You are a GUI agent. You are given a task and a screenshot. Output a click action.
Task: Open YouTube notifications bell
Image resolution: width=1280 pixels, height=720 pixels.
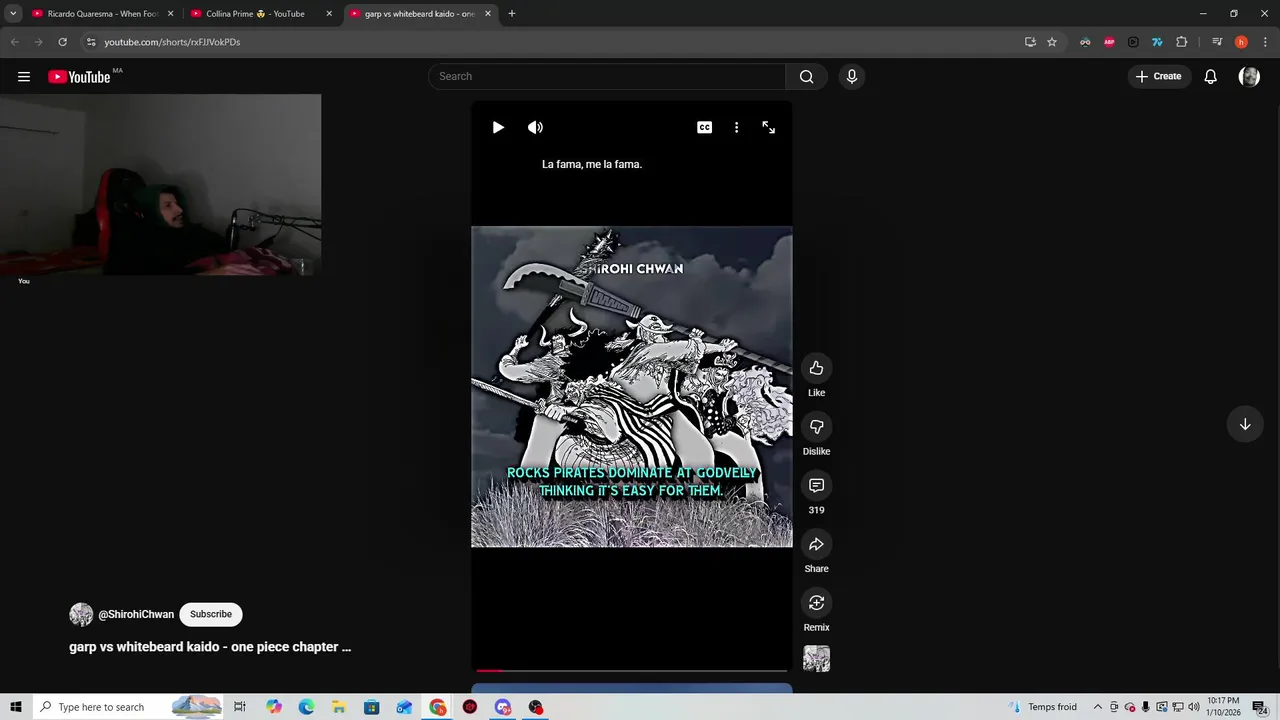point(1210,77)
